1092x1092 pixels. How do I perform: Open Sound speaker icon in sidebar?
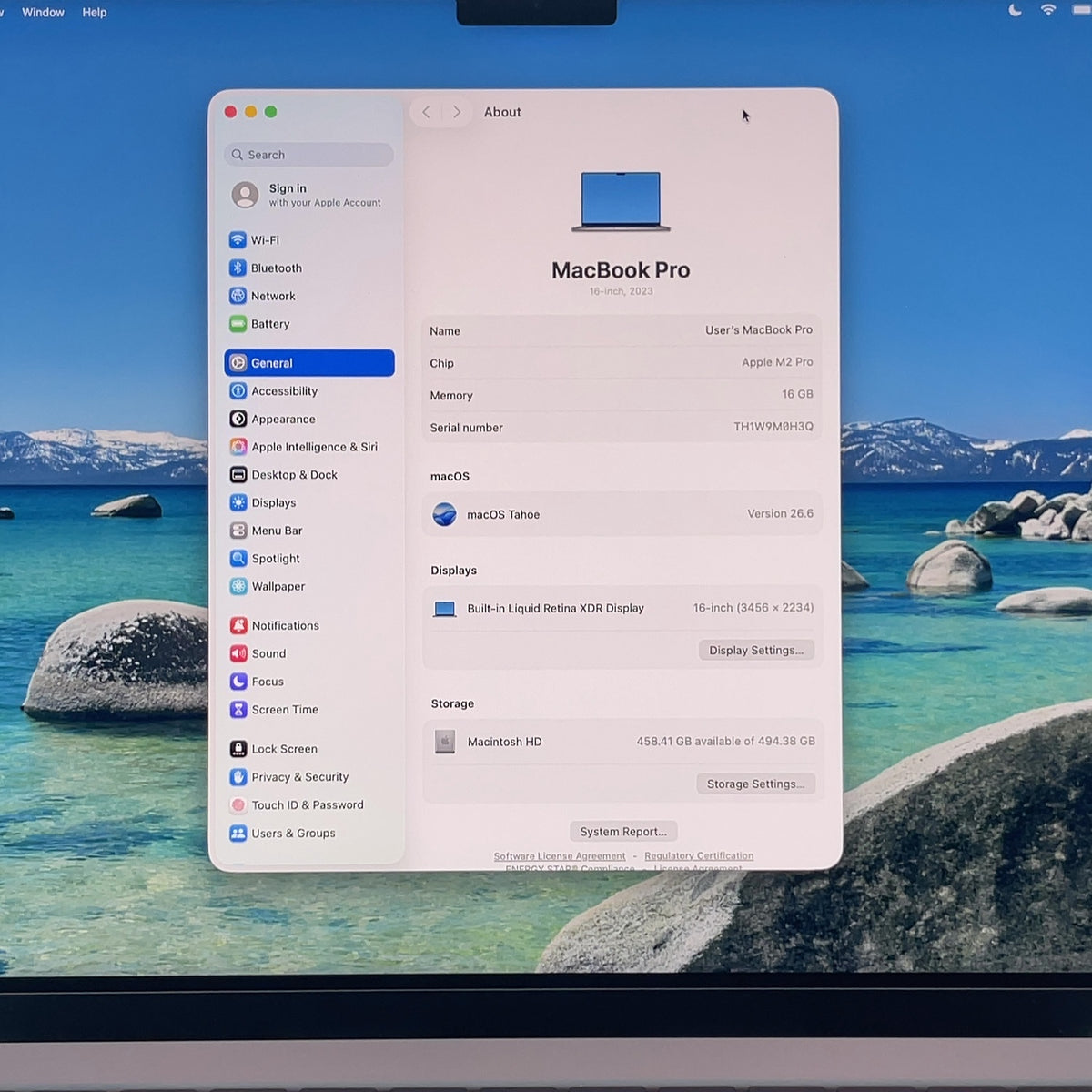(x=238, y=653)
